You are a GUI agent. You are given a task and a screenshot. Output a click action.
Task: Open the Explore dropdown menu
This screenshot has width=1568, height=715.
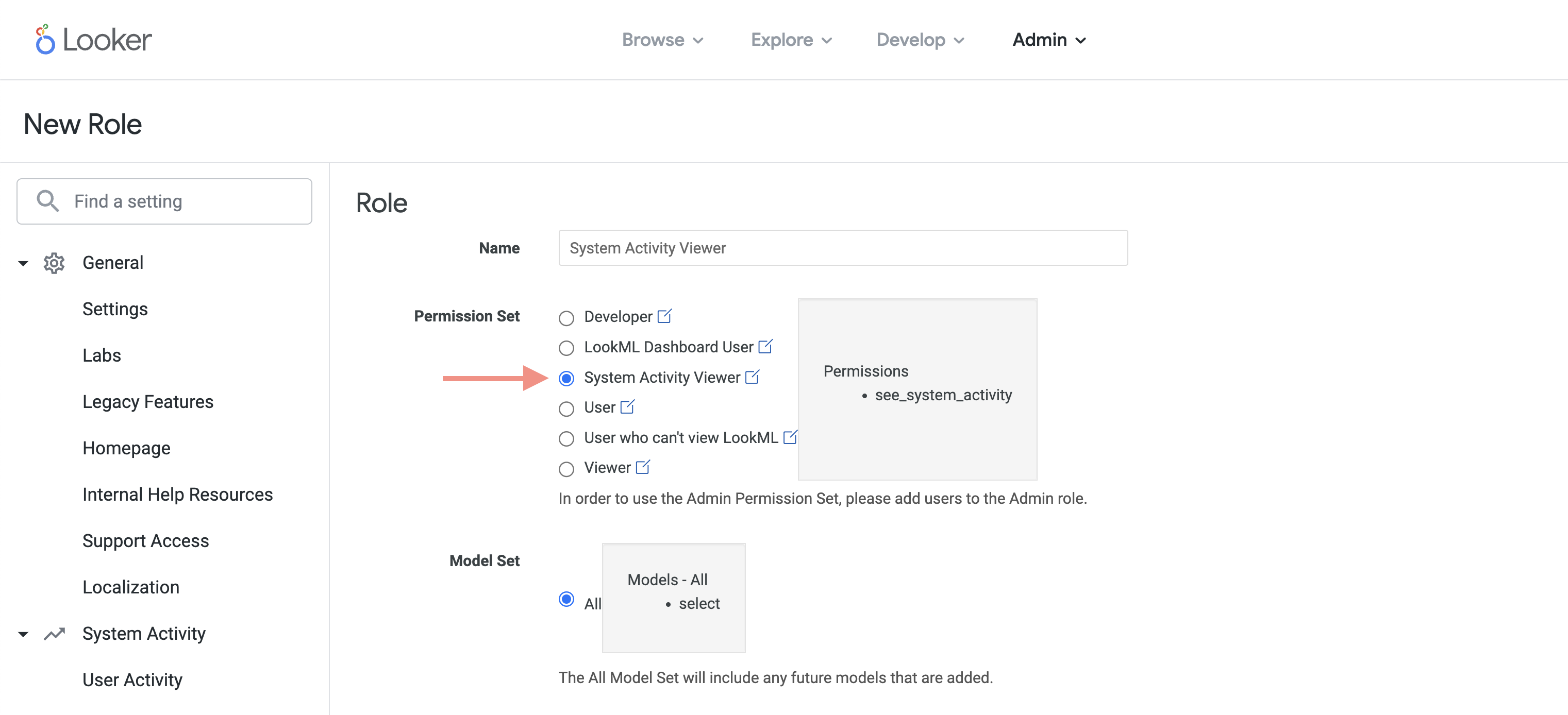point(791,40)
